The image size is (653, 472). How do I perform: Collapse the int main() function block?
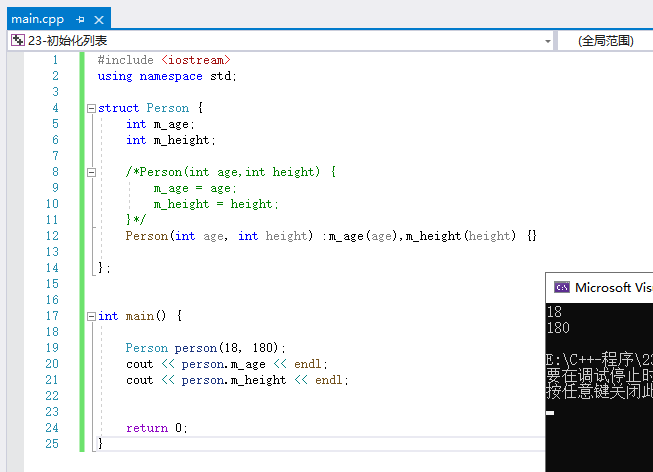pyautogui.click(x=91, y=316)
